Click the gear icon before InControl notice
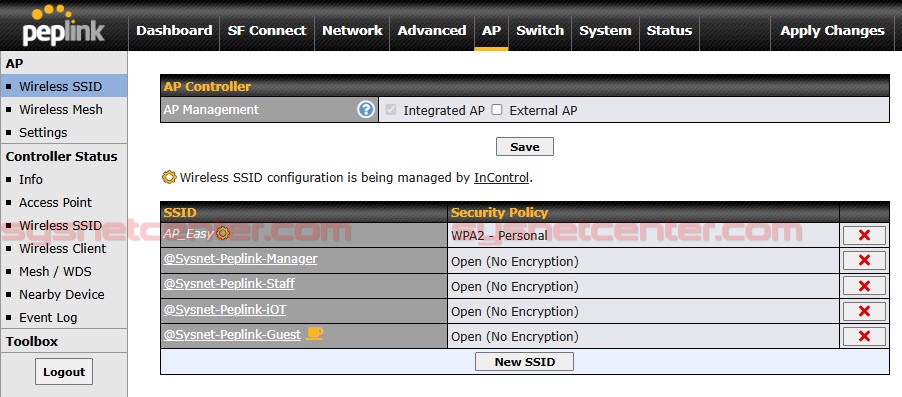 point(169,177)
